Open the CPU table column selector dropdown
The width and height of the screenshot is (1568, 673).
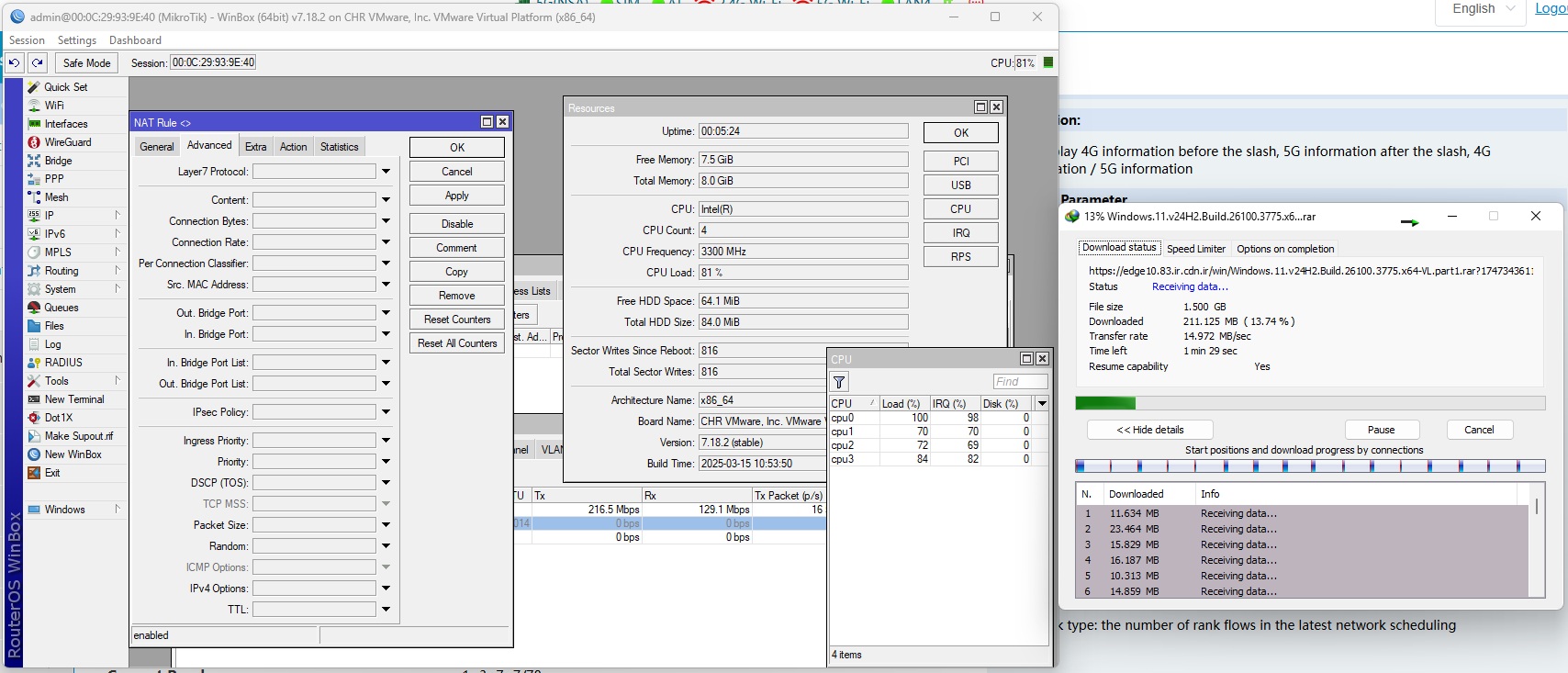tap(1042, 403)
